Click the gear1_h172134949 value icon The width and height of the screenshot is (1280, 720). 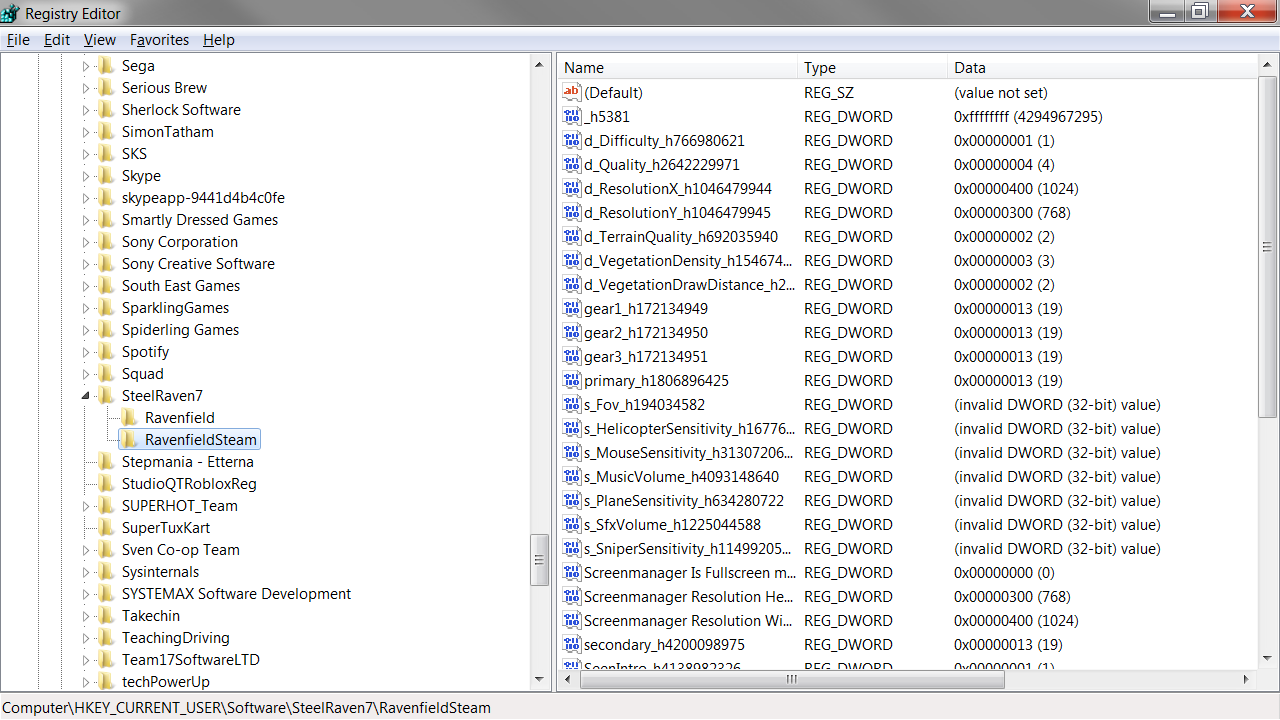coord(572,308)
